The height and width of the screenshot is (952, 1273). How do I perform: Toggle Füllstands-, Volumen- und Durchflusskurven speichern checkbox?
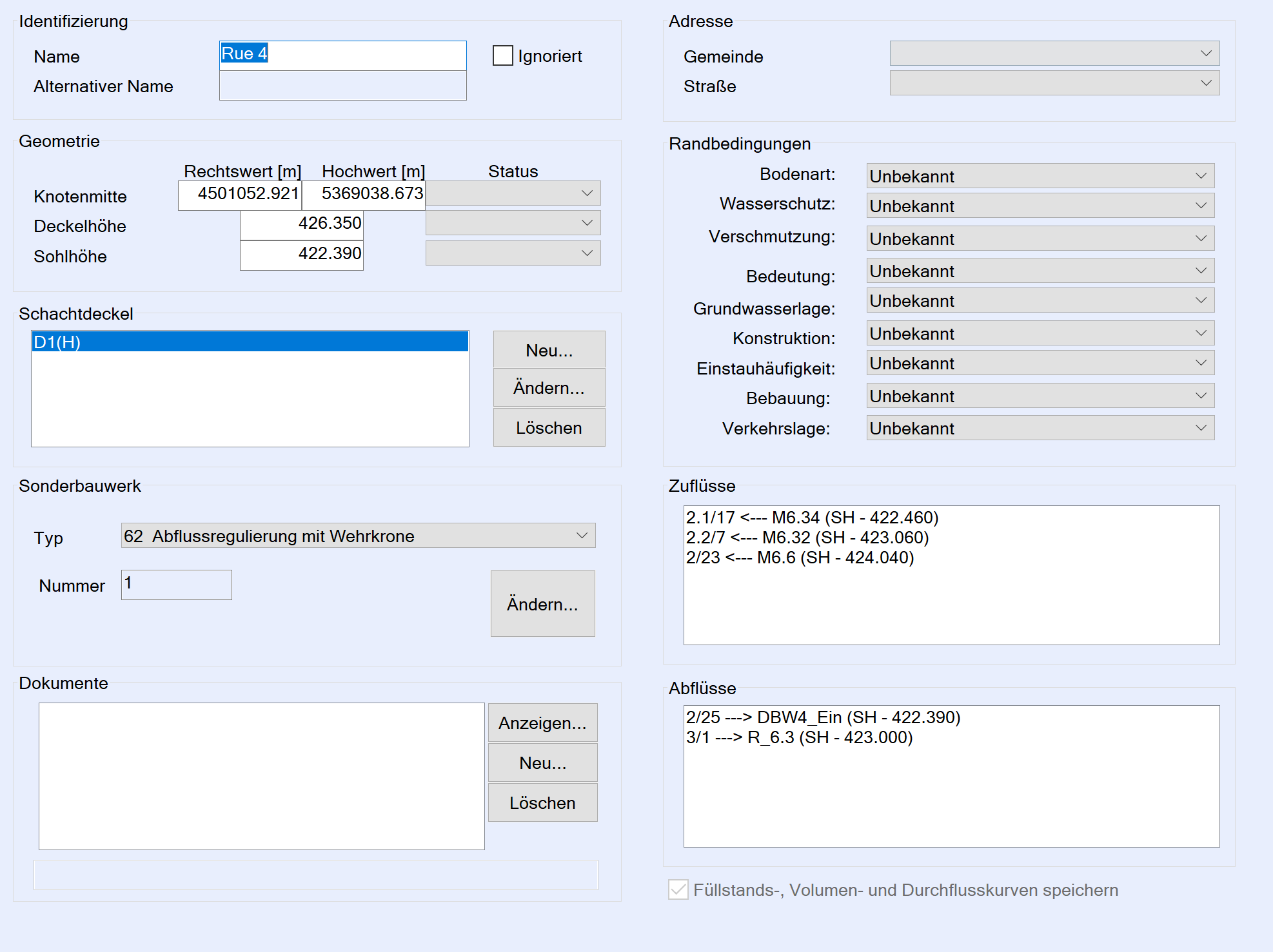coord(678,890)
